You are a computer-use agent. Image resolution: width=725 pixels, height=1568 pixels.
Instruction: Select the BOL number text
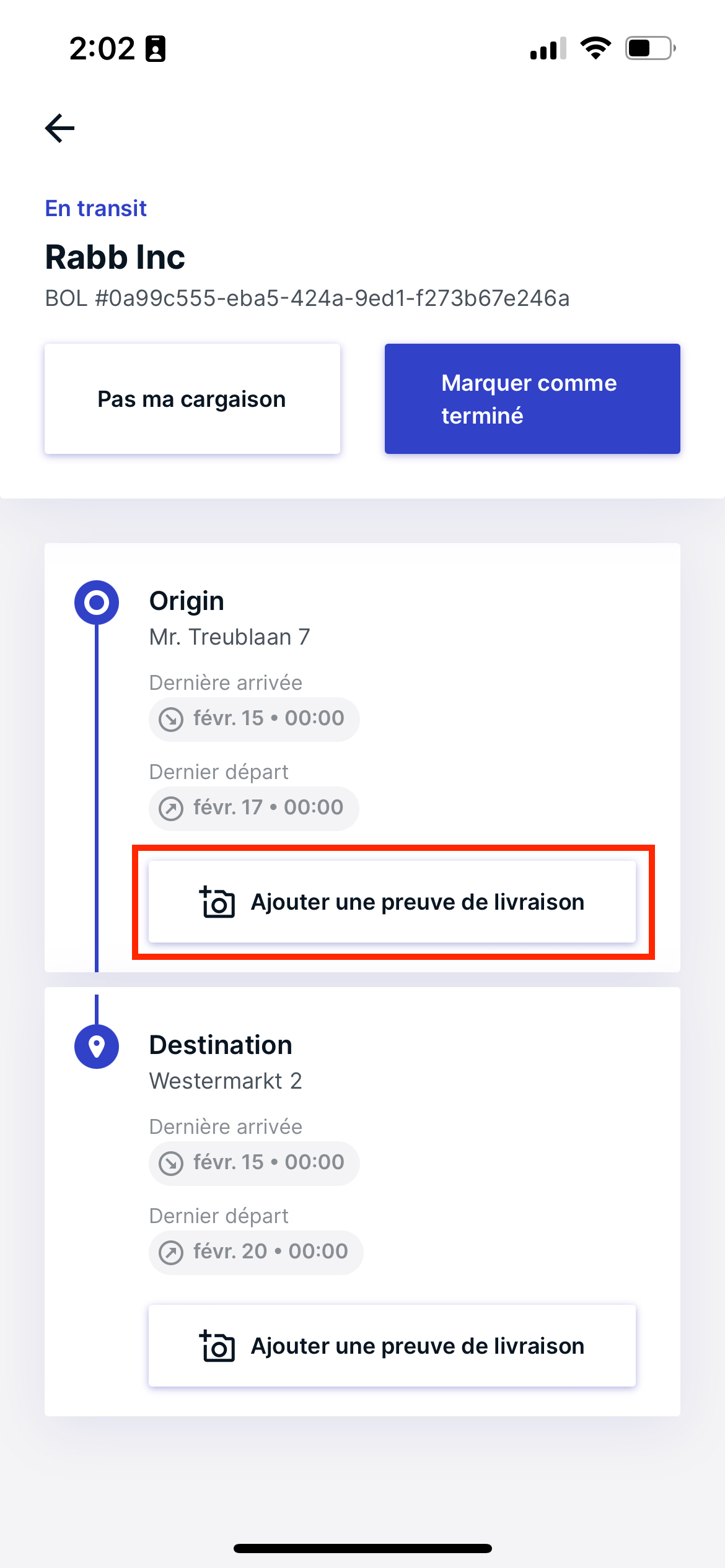(307, 298)
